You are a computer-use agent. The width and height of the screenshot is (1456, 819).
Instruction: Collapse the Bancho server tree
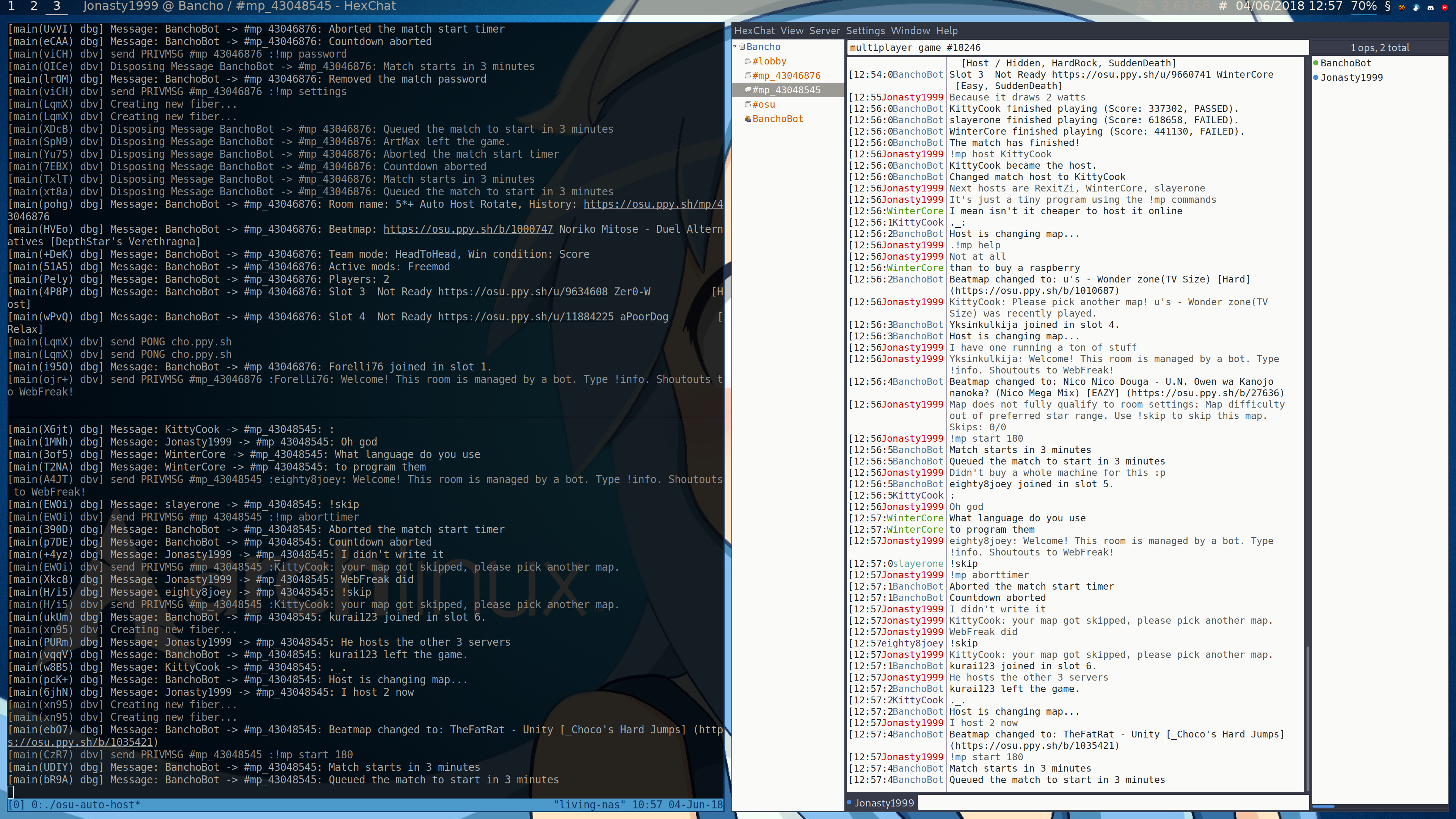[735, 47]
